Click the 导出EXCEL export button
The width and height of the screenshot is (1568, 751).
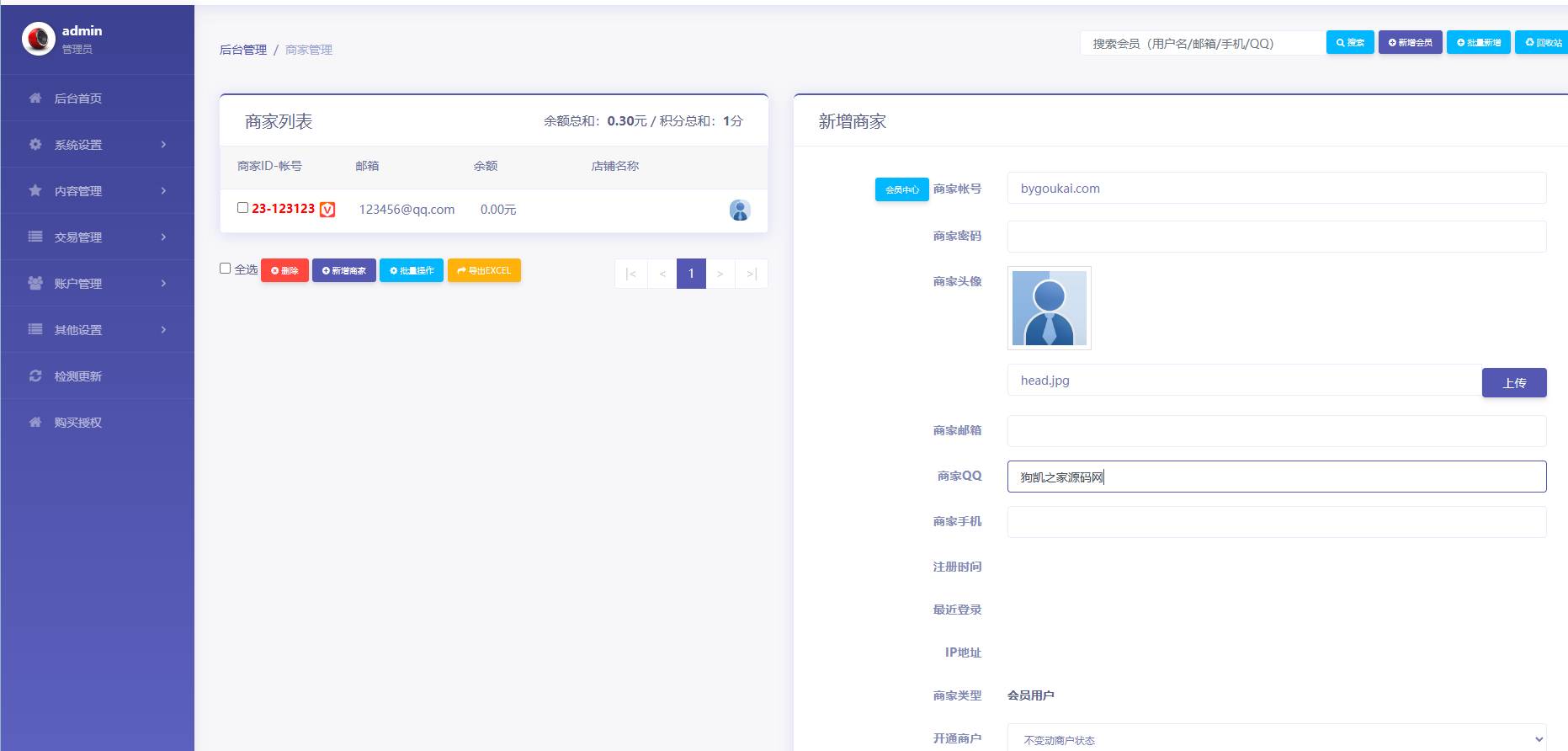point(484,270)
